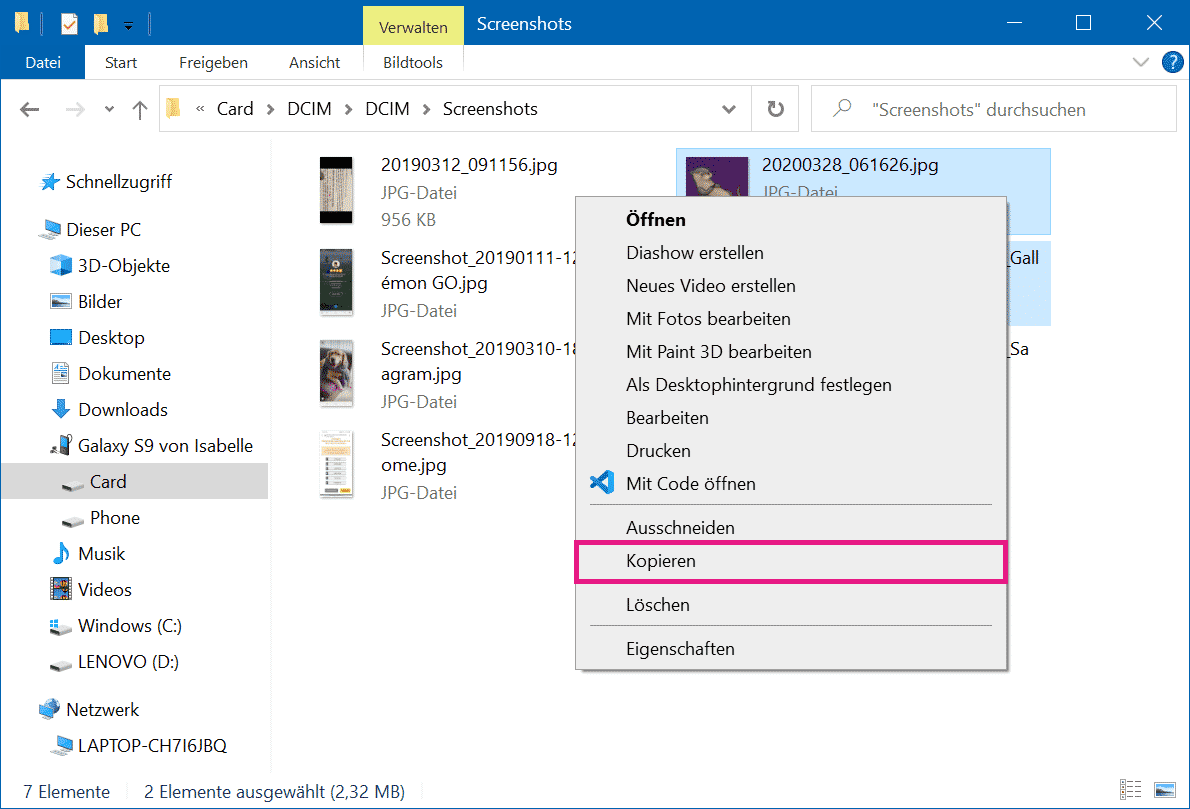Click the DCIM breadcrumb after Card
This screenshot has width=1190, height=809.
(310, 109)
